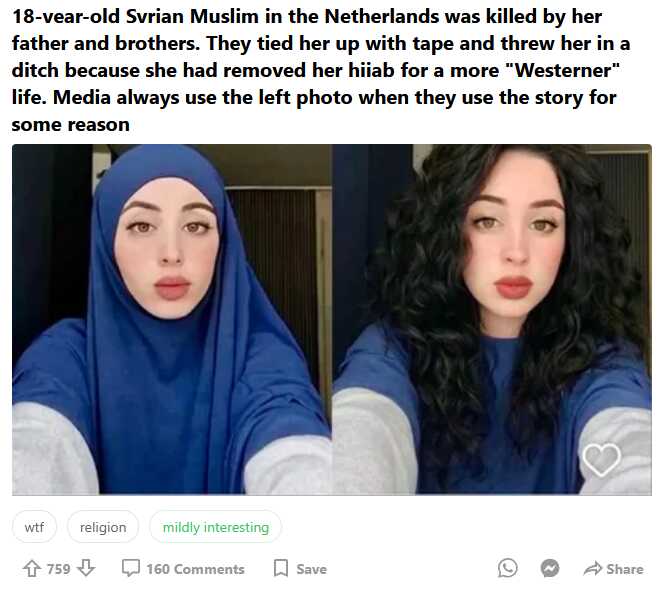Image resolution: width=663 pixels, height=594 pixels.
Task: Click the 'some reason' line of the title
Action: click(71, 125)
